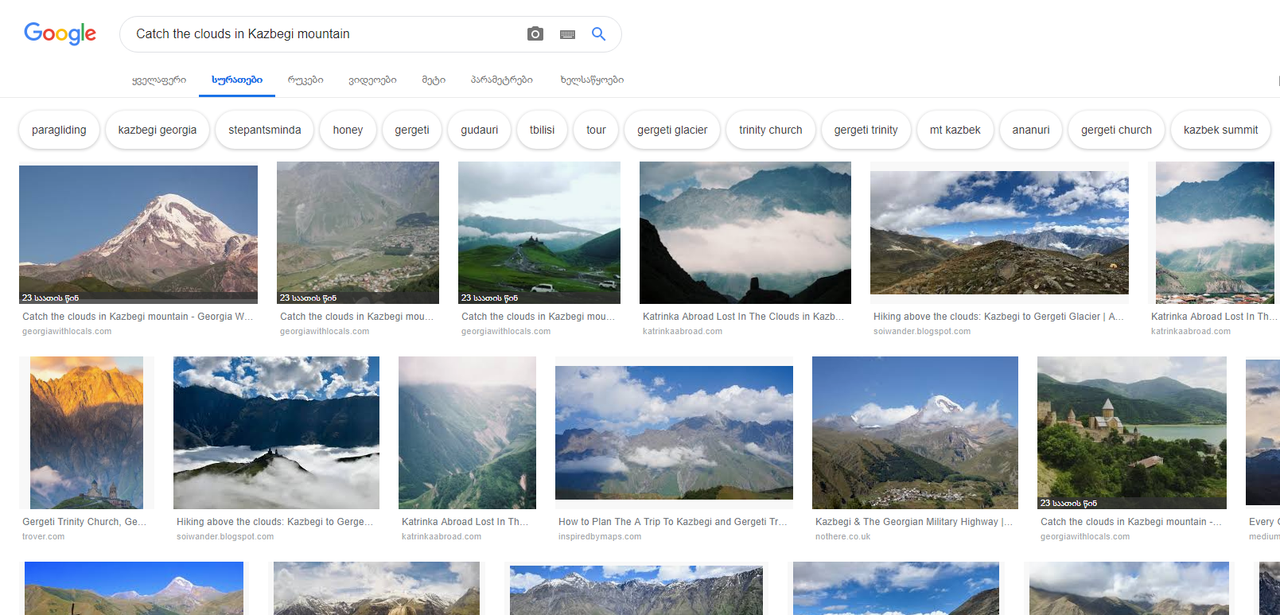1280x615 pixels.
Task: Open the church above cloud sea thumbnail
Action: [x=276, y=433]
